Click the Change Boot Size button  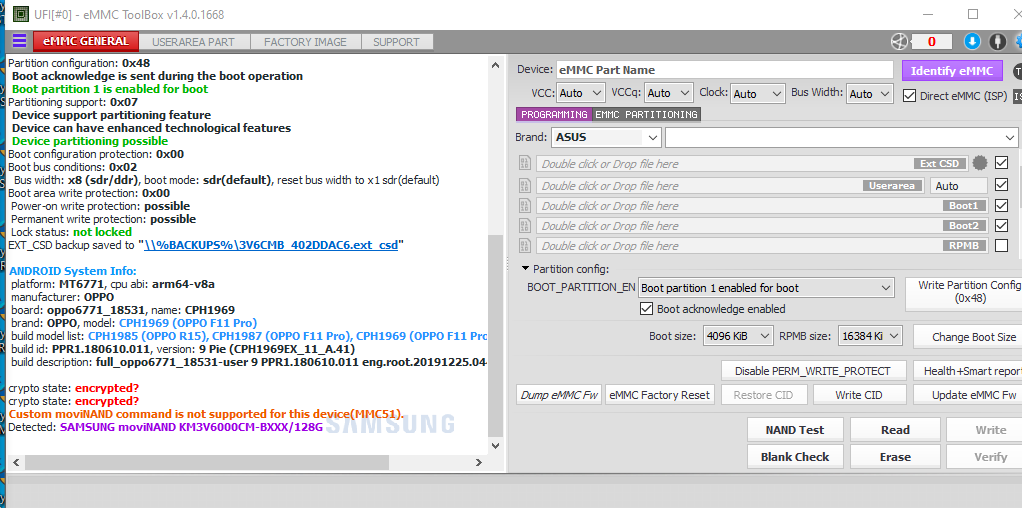(x=968, y=336)
